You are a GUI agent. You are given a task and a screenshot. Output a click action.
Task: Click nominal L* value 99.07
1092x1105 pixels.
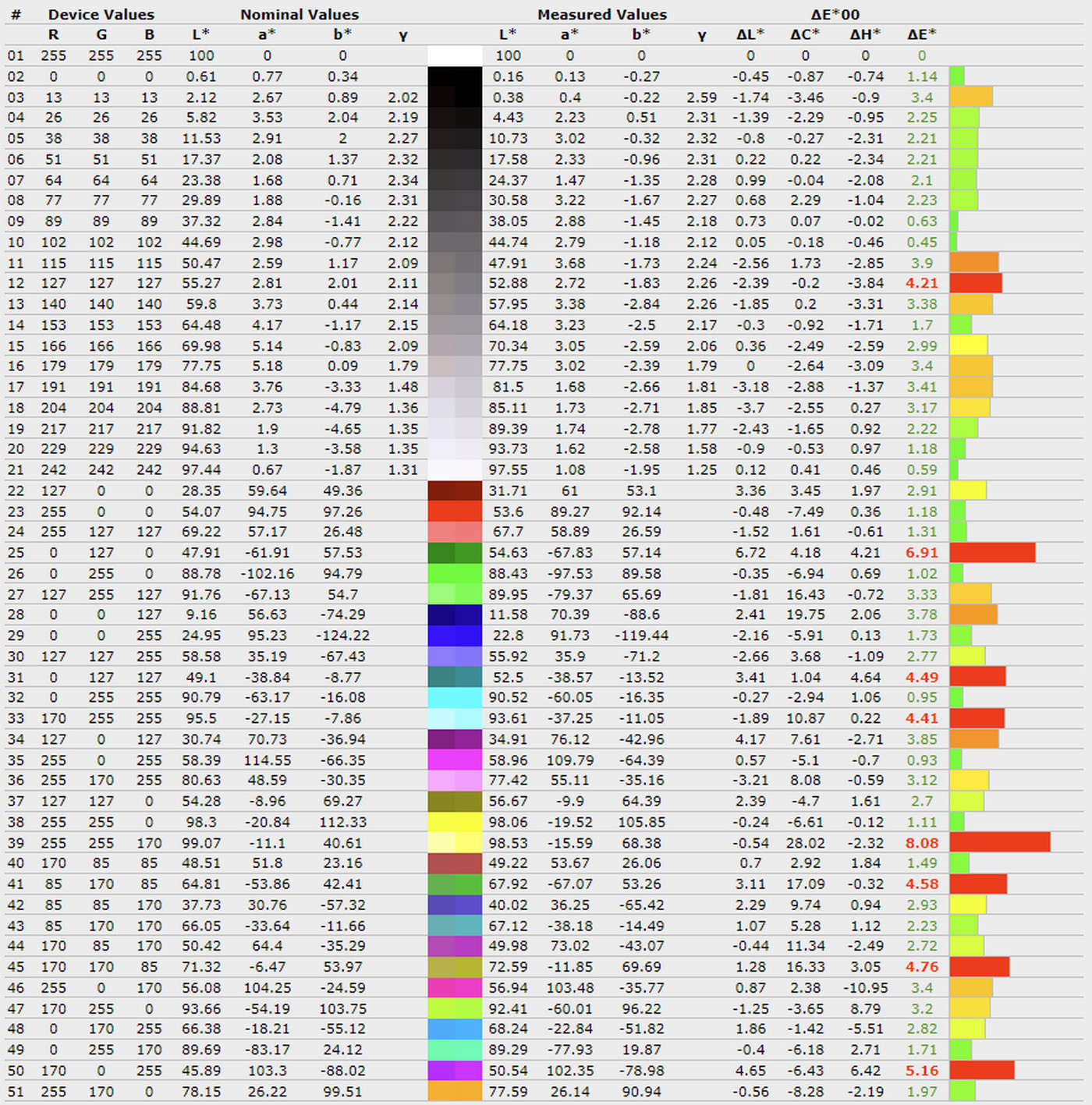pos(201,843)
